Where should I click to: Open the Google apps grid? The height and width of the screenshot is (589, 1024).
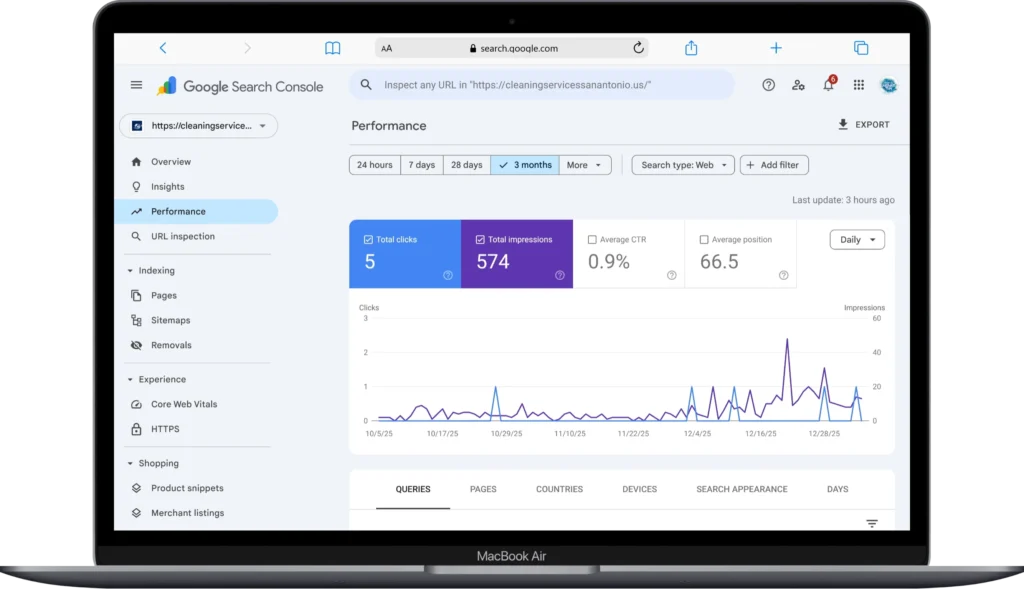pos(858,85)
